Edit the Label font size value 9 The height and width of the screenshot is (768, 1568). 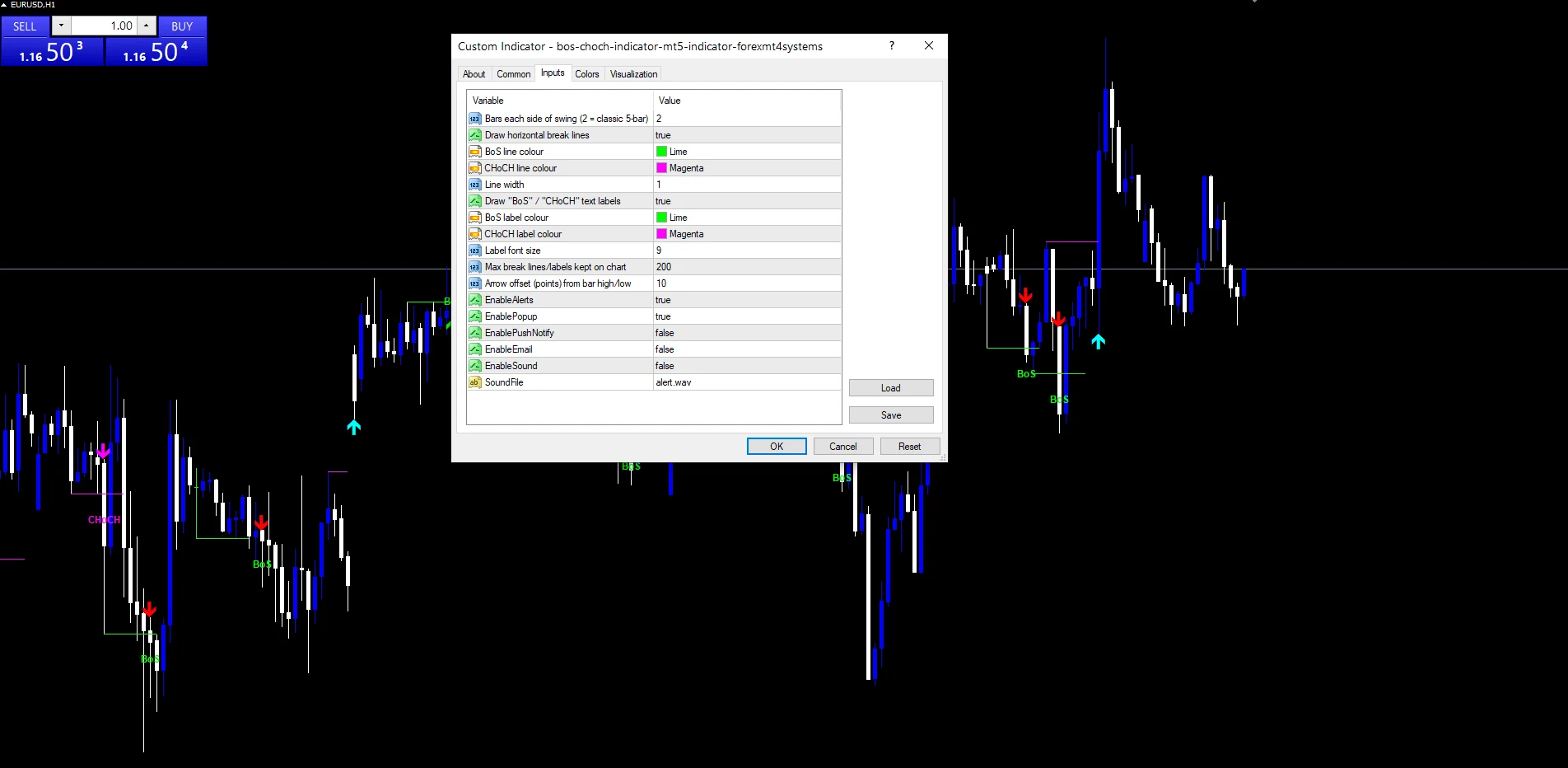[x=747, y=251]
